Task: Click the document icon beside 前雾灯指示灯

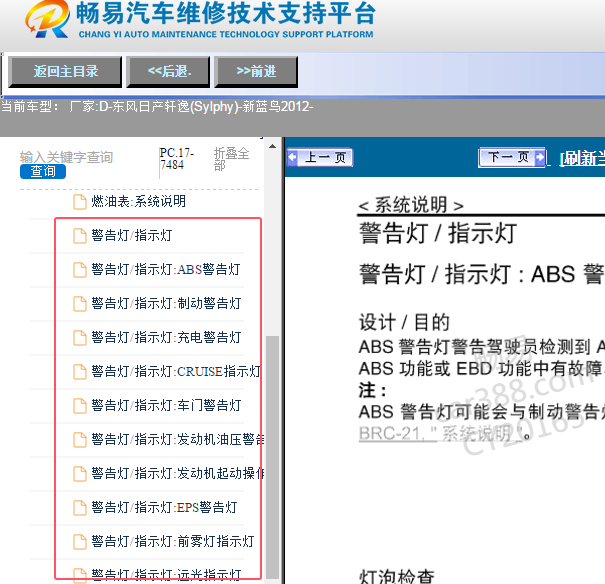Action: tap(79, 541)
